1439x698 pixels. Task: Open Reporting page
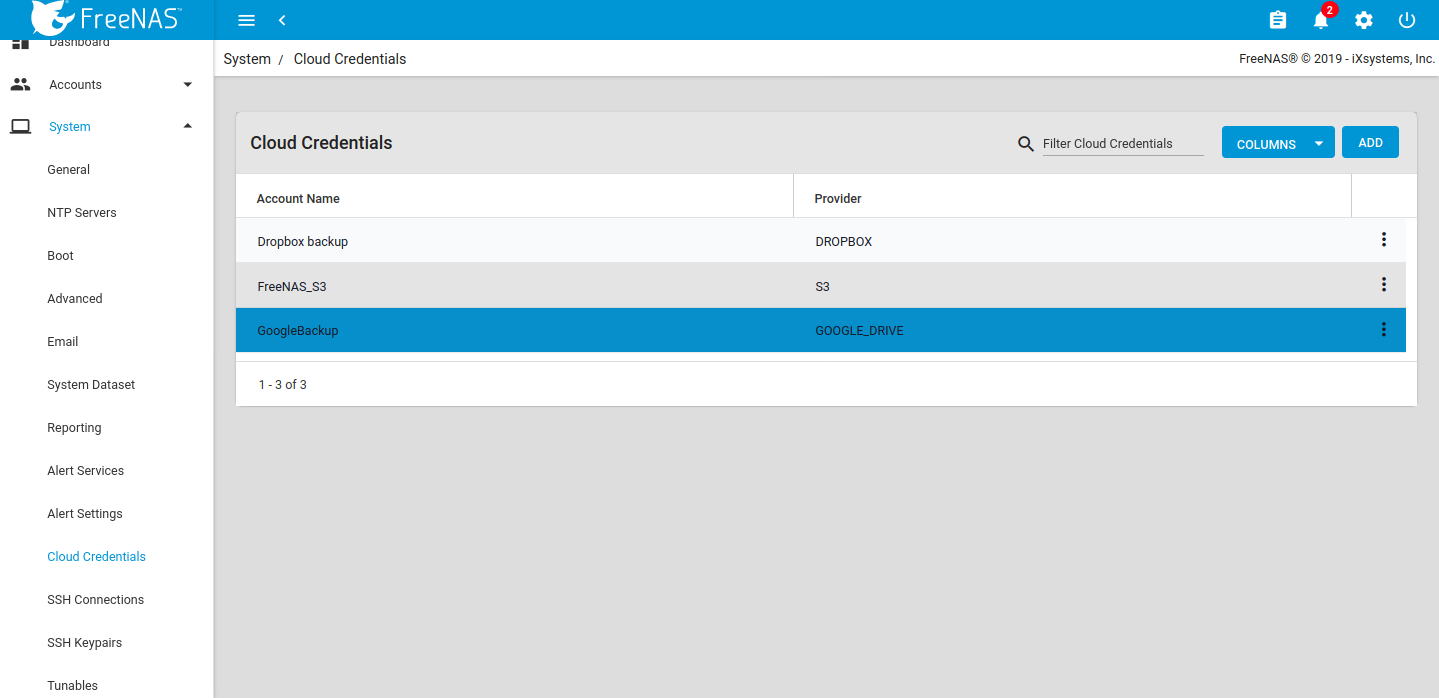coord(74,428)
